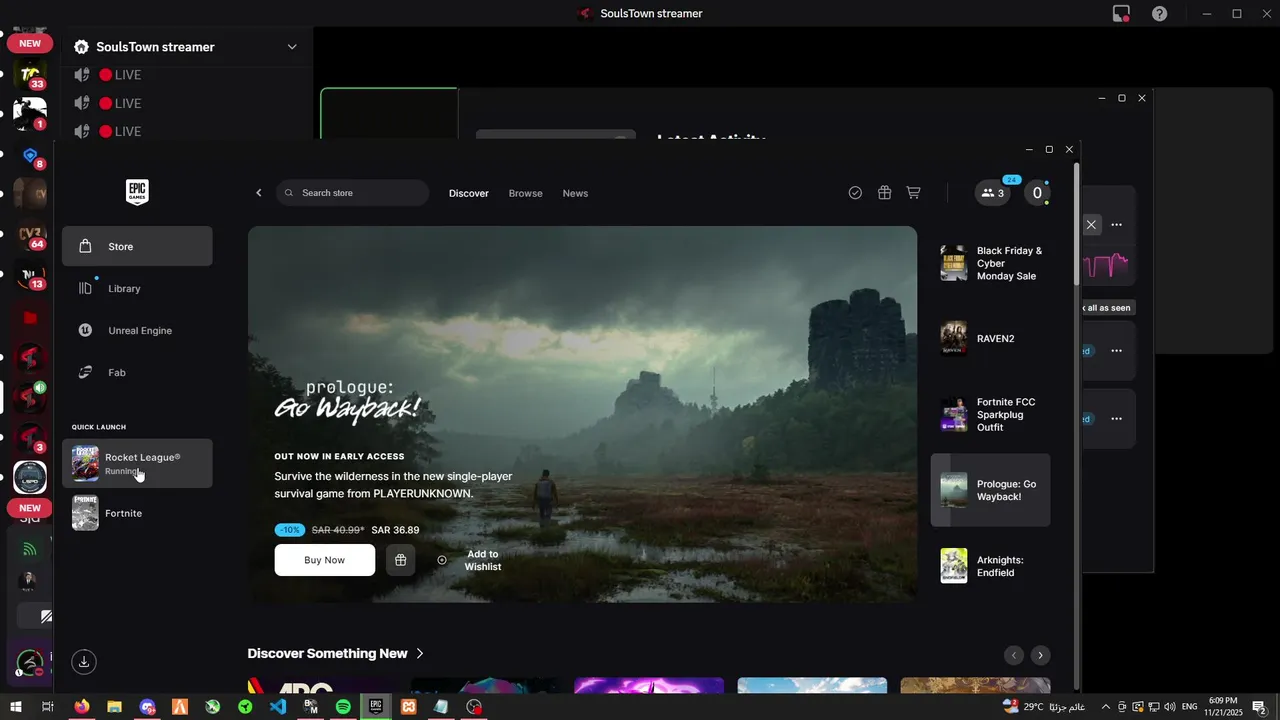The height and width of the screenshot is (720, 1280).
Task: Open the wishlist checkmark icon in header
Action: click(x=855, y=193)
